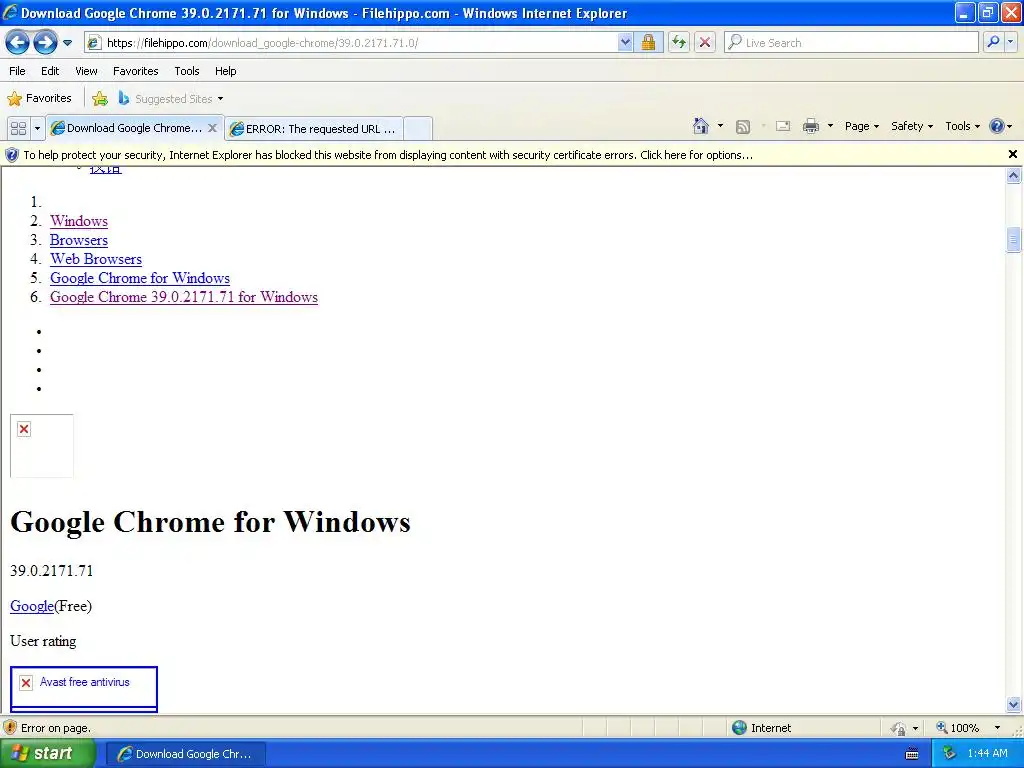Click Add to Favorites Bar icon
Screen dimensions: 1024x768
coord(100,99)
